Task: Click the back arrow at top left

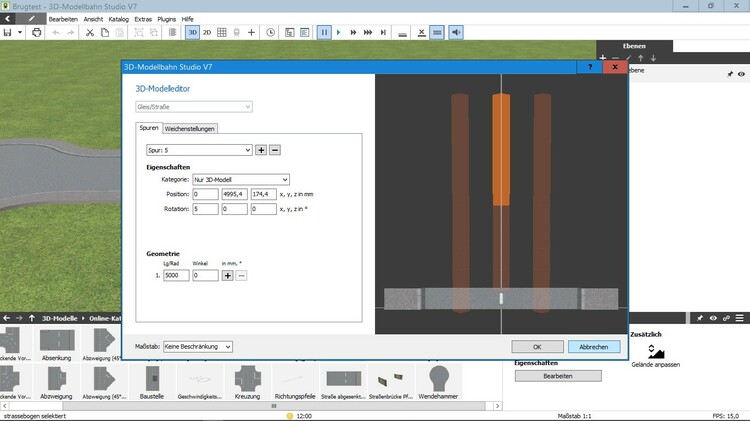Action: pos(8,19)
